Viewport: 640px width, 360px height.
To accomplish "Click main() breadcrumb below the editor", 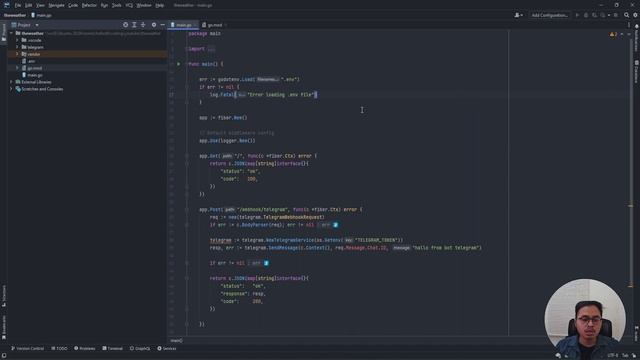I will click(x=176, y=340).
